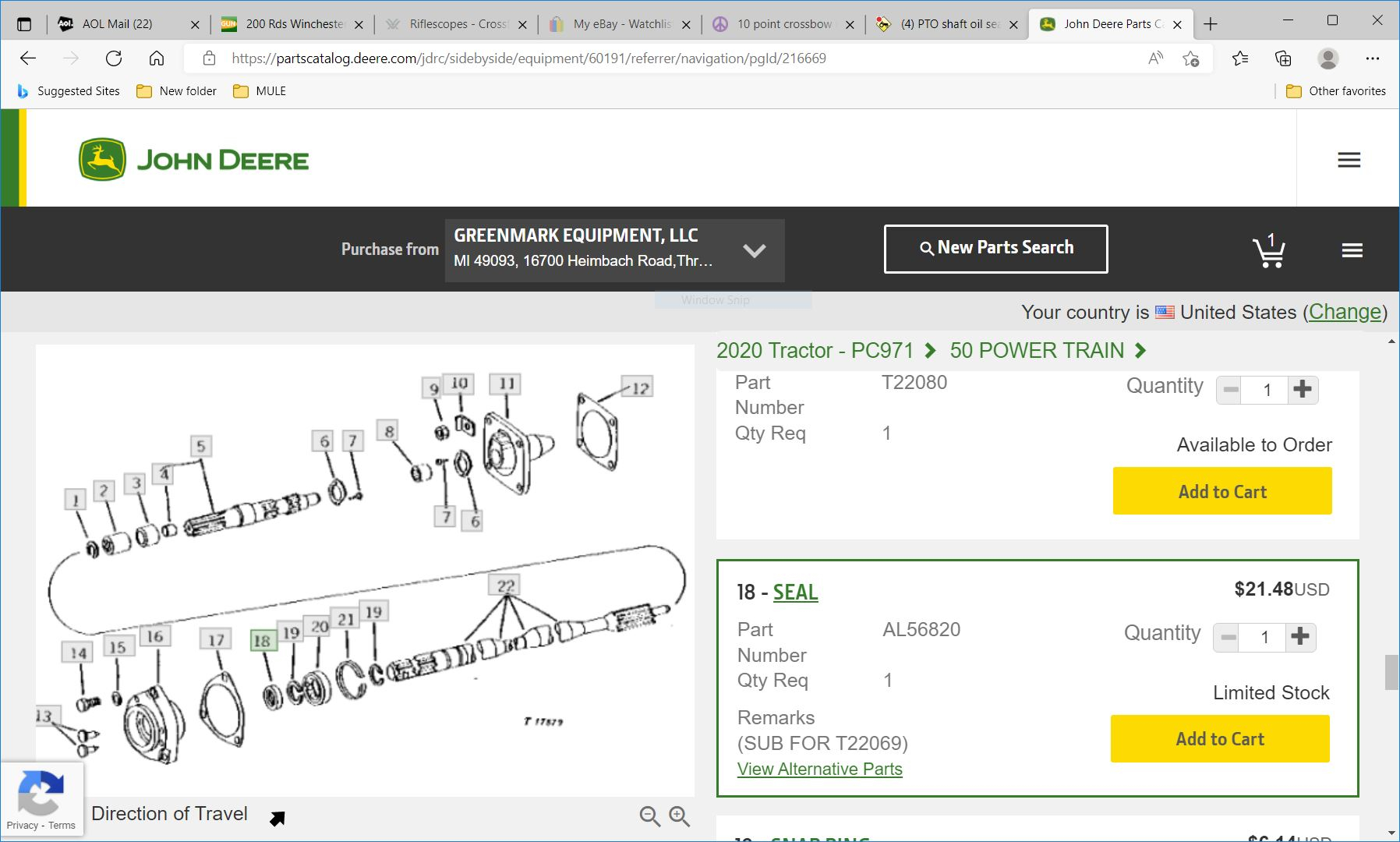
Task: Click the Read Aloud icon in the address bar
Action: tap(1155, 58)
